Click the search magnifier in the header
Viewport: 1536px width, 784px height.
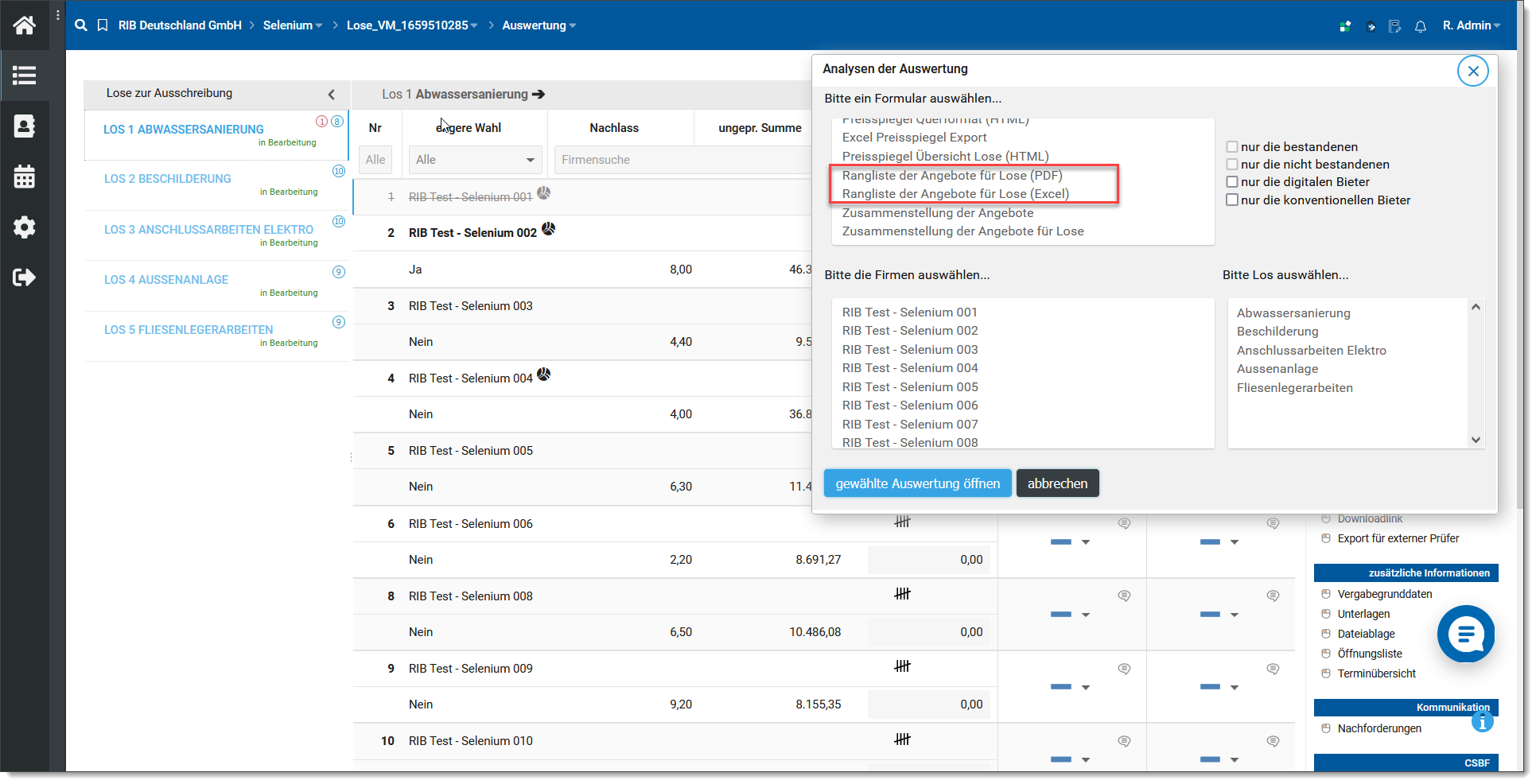81,25
